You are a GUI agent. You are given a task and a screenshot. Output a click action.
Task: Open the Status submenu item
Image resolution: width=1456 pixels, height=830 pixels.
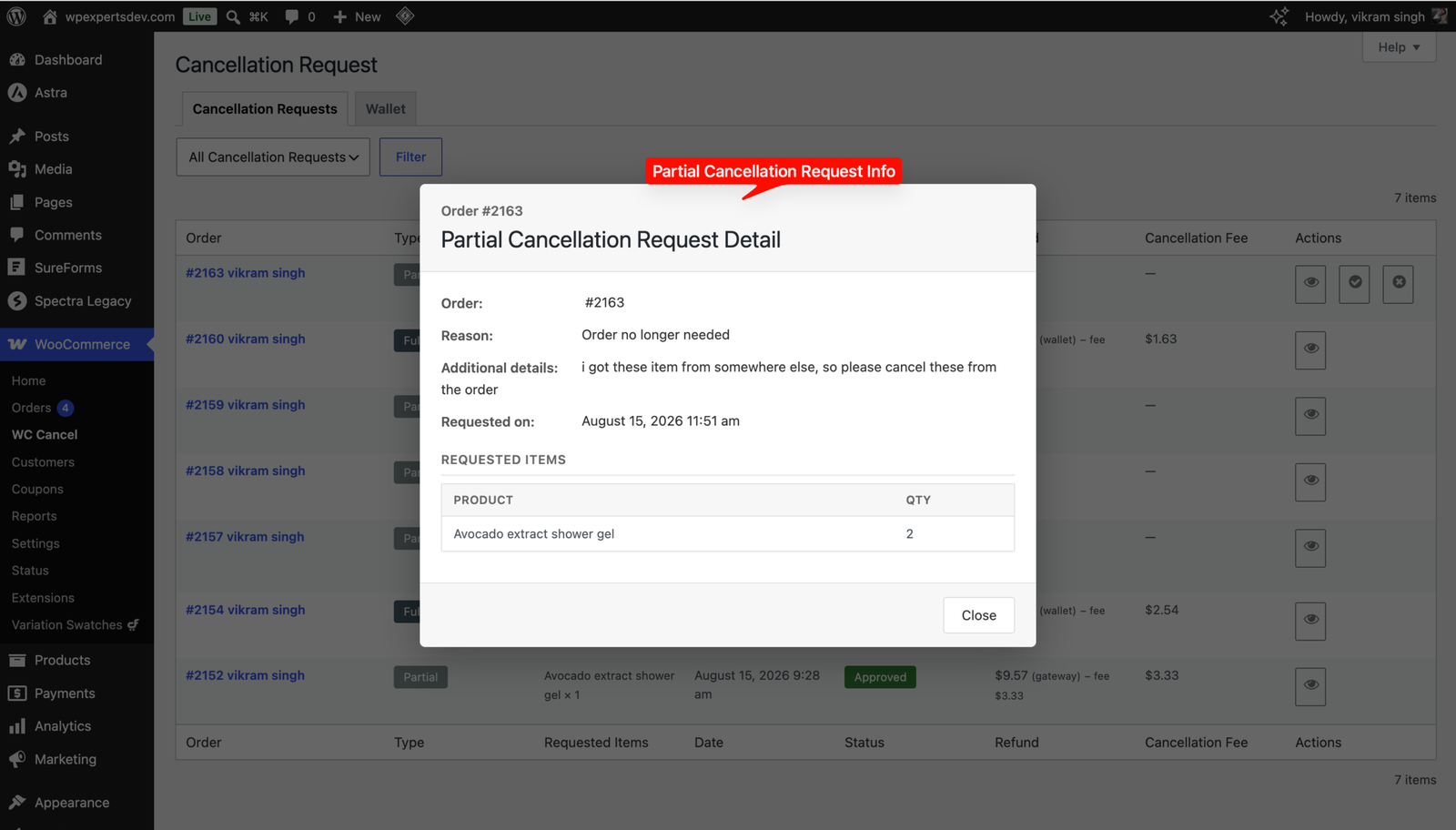(30, 571)
